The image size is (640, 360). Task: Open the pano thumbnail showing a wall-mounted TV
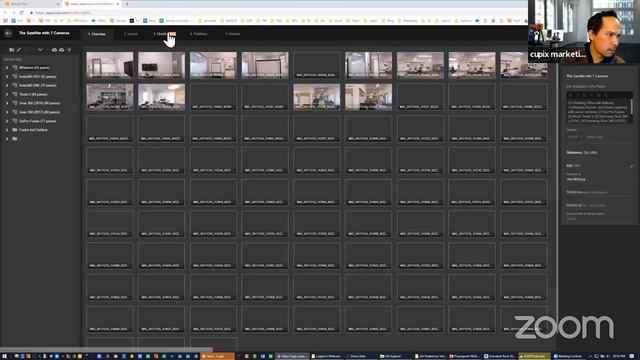pos(161,64)
